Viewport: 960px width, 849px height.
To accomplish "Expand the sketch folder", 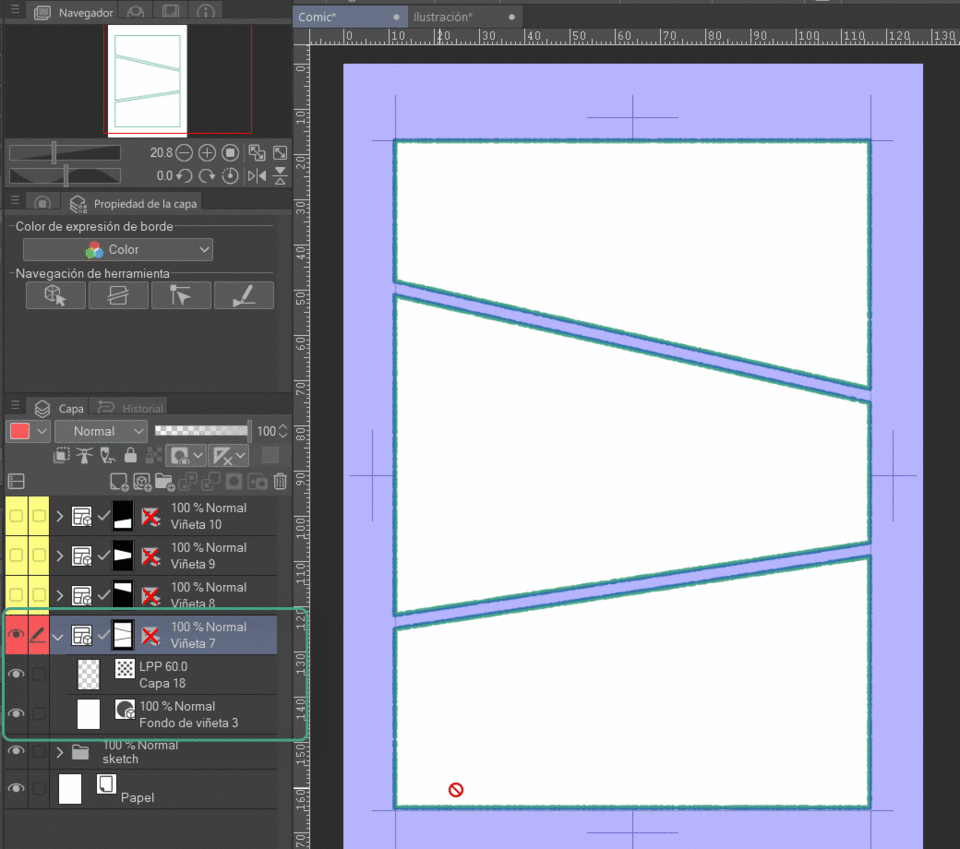I will 60,752.
